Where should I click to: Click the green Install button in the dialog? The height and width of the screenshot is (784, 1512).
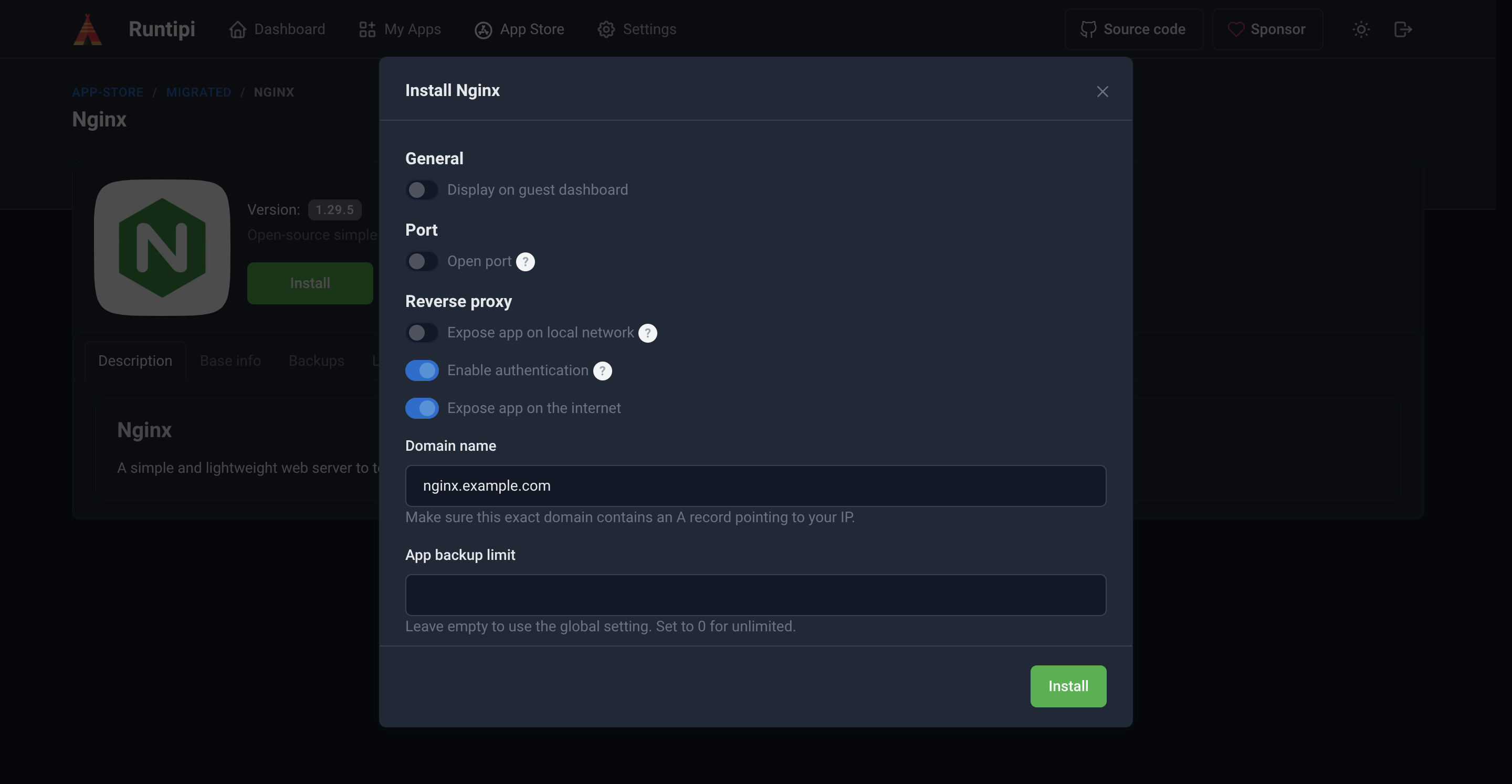tap(1067, 685)
